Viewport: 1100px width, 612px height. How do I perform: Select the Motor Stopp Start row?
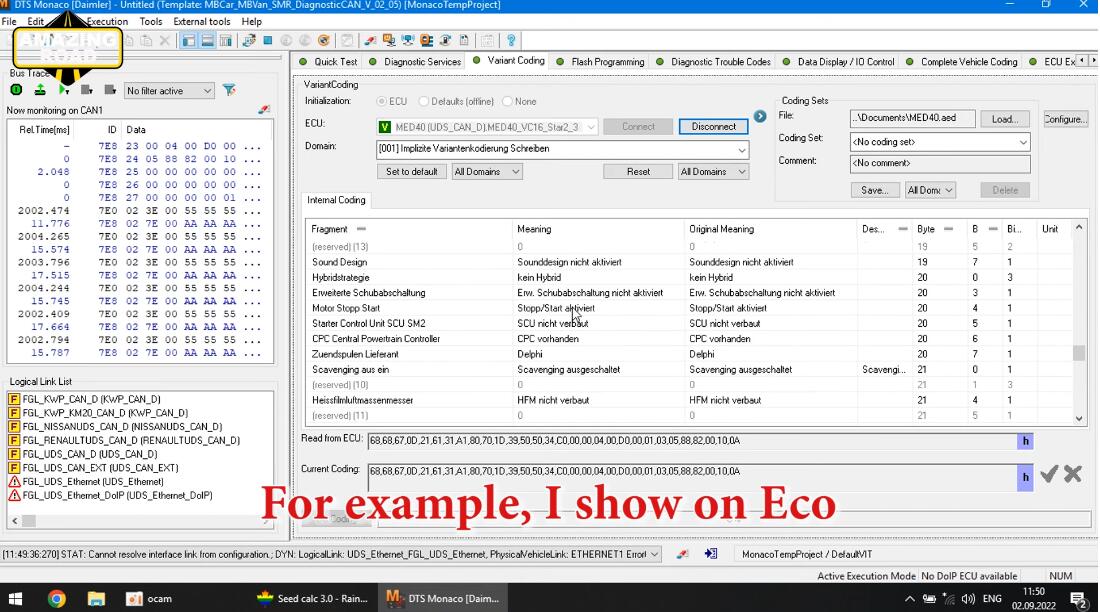(x=689, y=308)
